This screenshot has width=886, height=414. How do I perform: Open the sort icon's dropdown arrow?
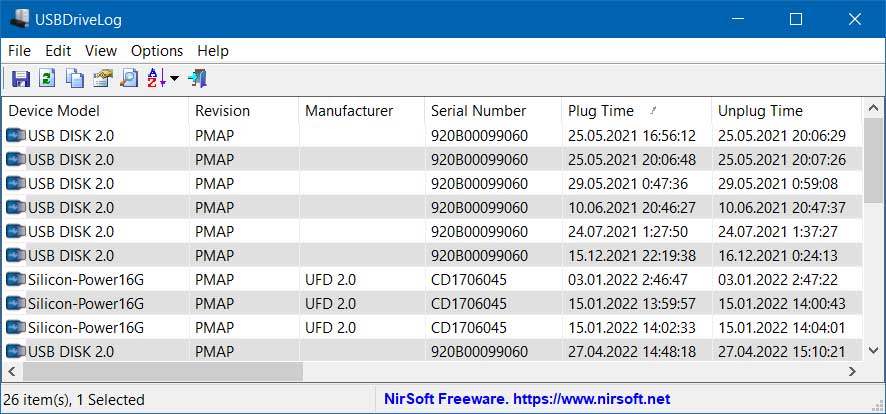click(x=174, y=79)
